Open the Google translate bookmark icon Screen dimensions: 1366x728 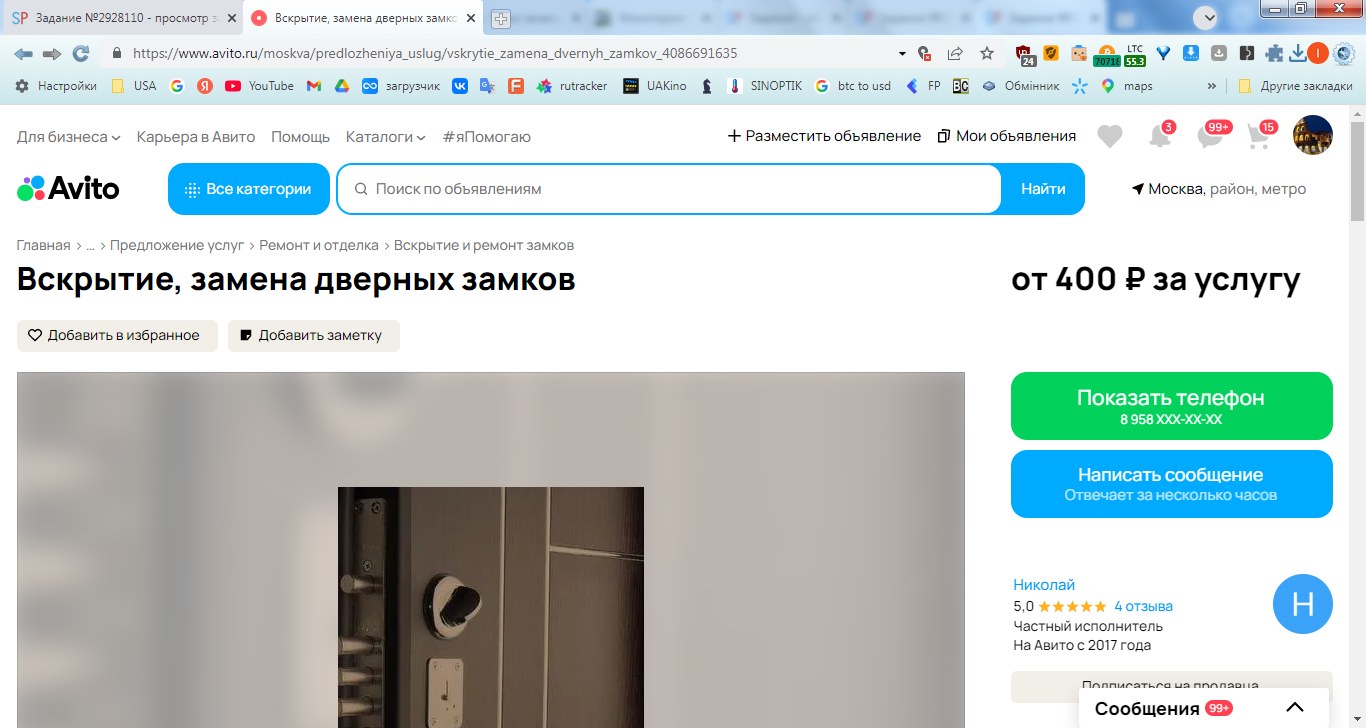[x=487, y=86]
